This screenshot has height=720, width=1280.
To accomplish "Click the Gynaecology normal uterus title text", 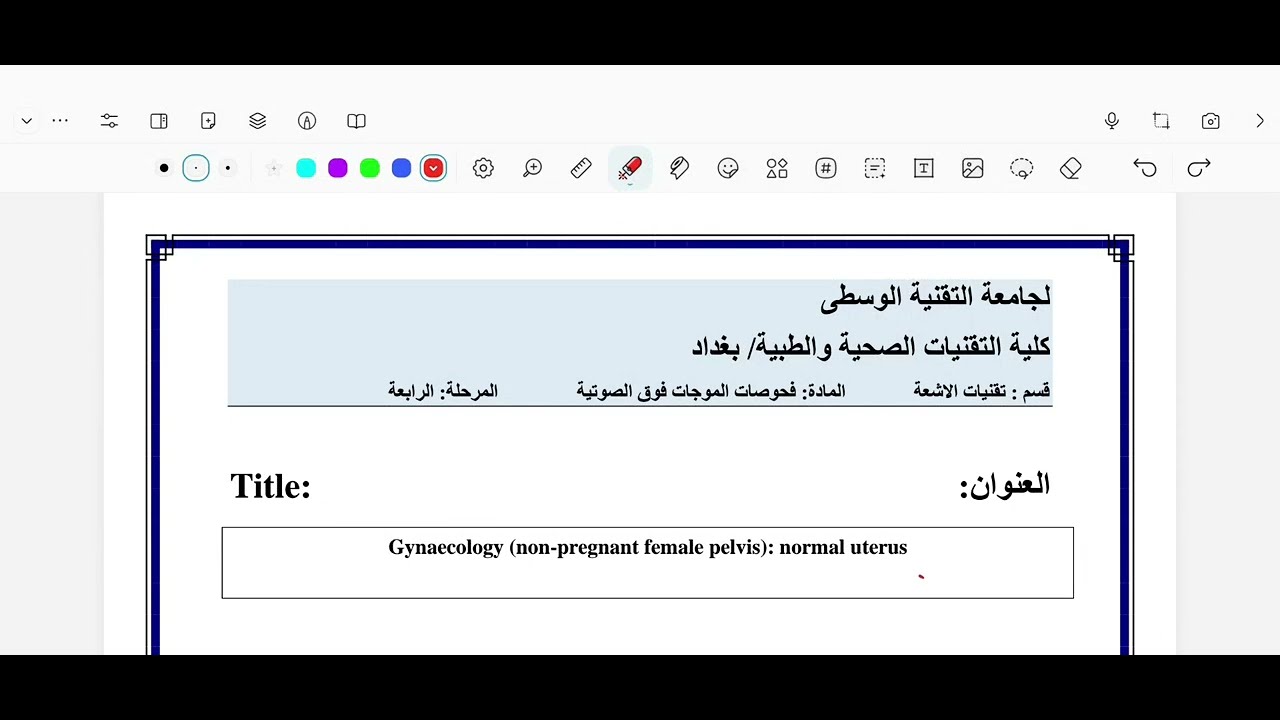I will (648, 548).
